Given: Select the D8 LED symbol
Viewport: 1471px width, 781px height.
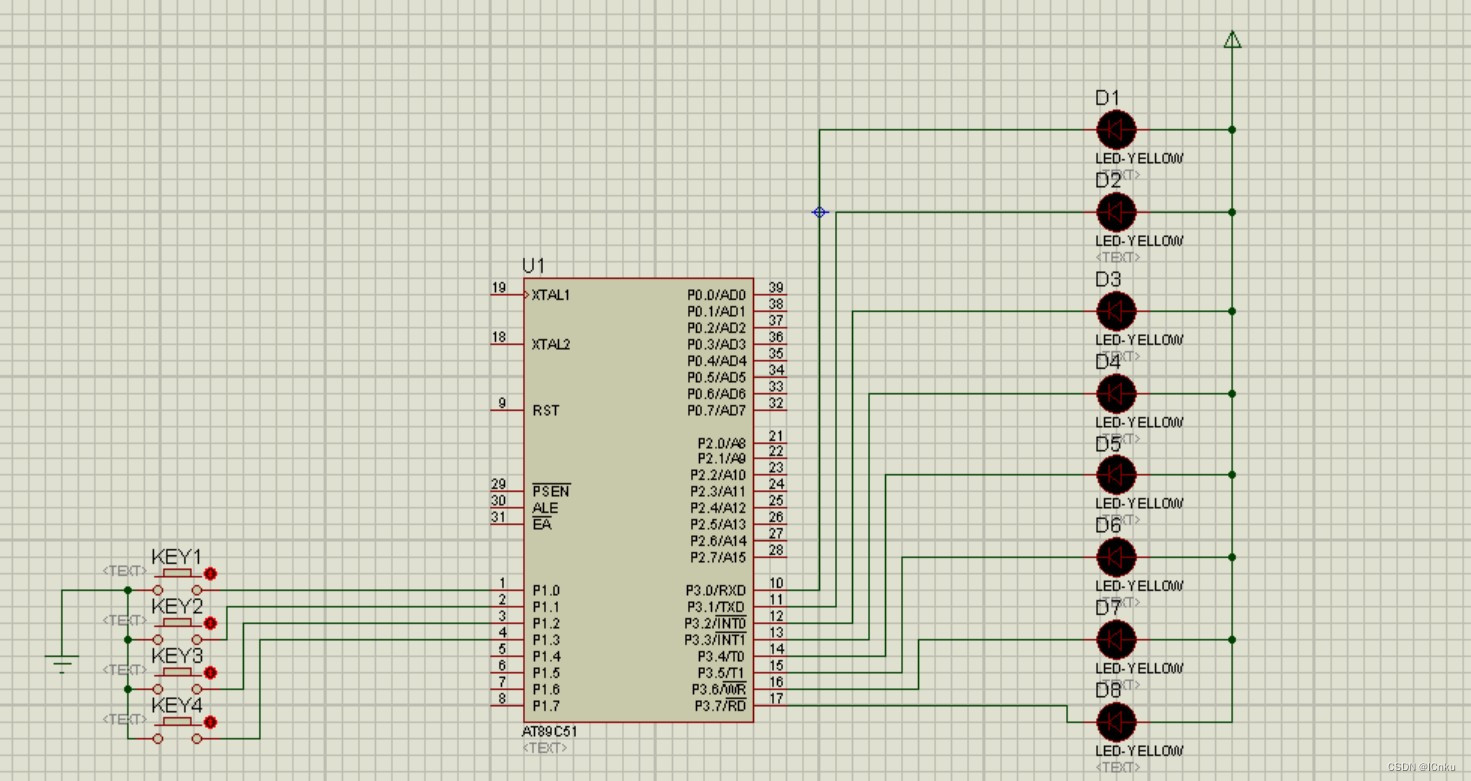Looking at the screenshot, I should coord(1116,721).
